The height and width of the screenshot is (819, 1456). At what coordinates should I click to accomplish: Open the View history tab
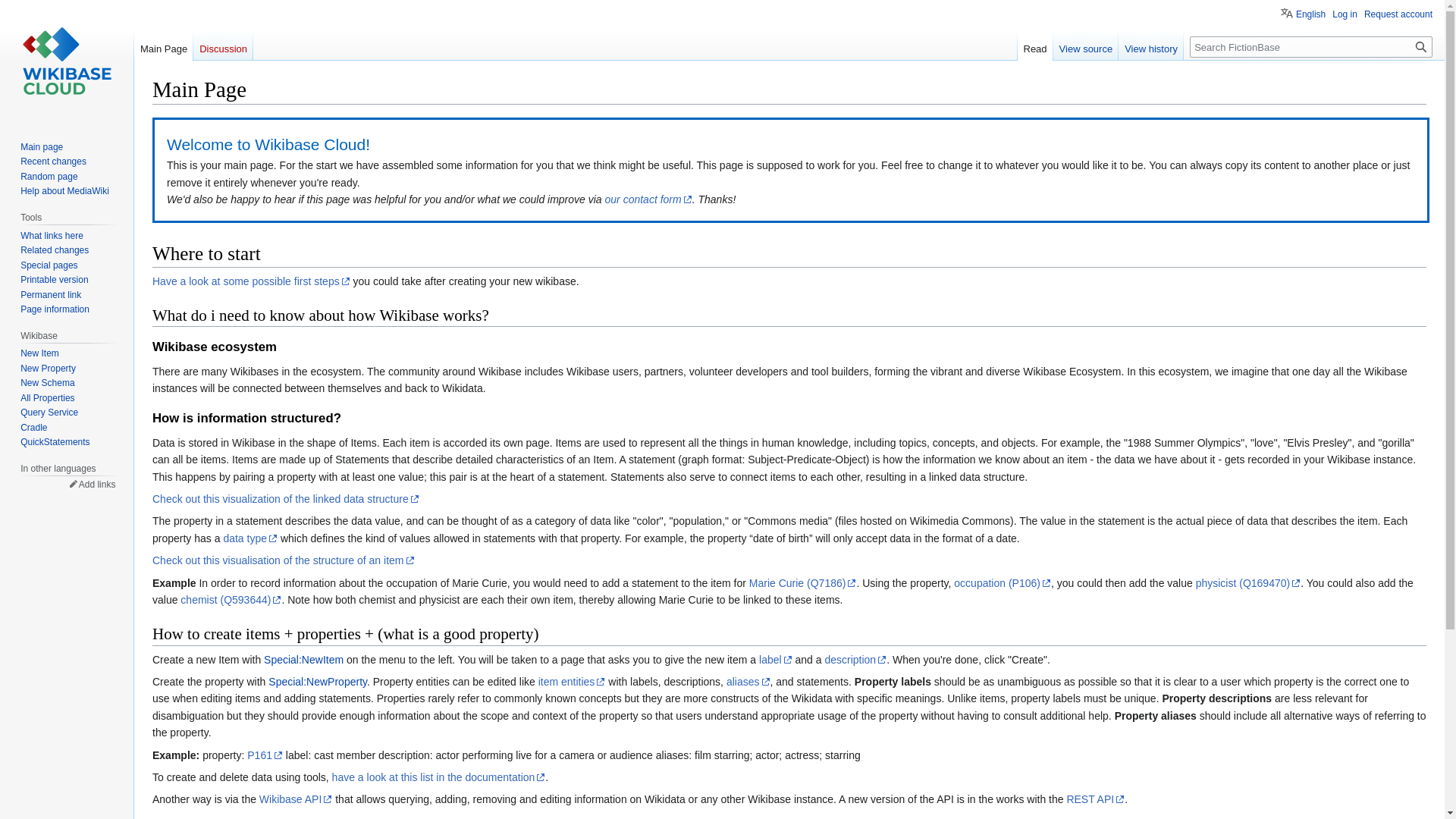click(1150, 49)
